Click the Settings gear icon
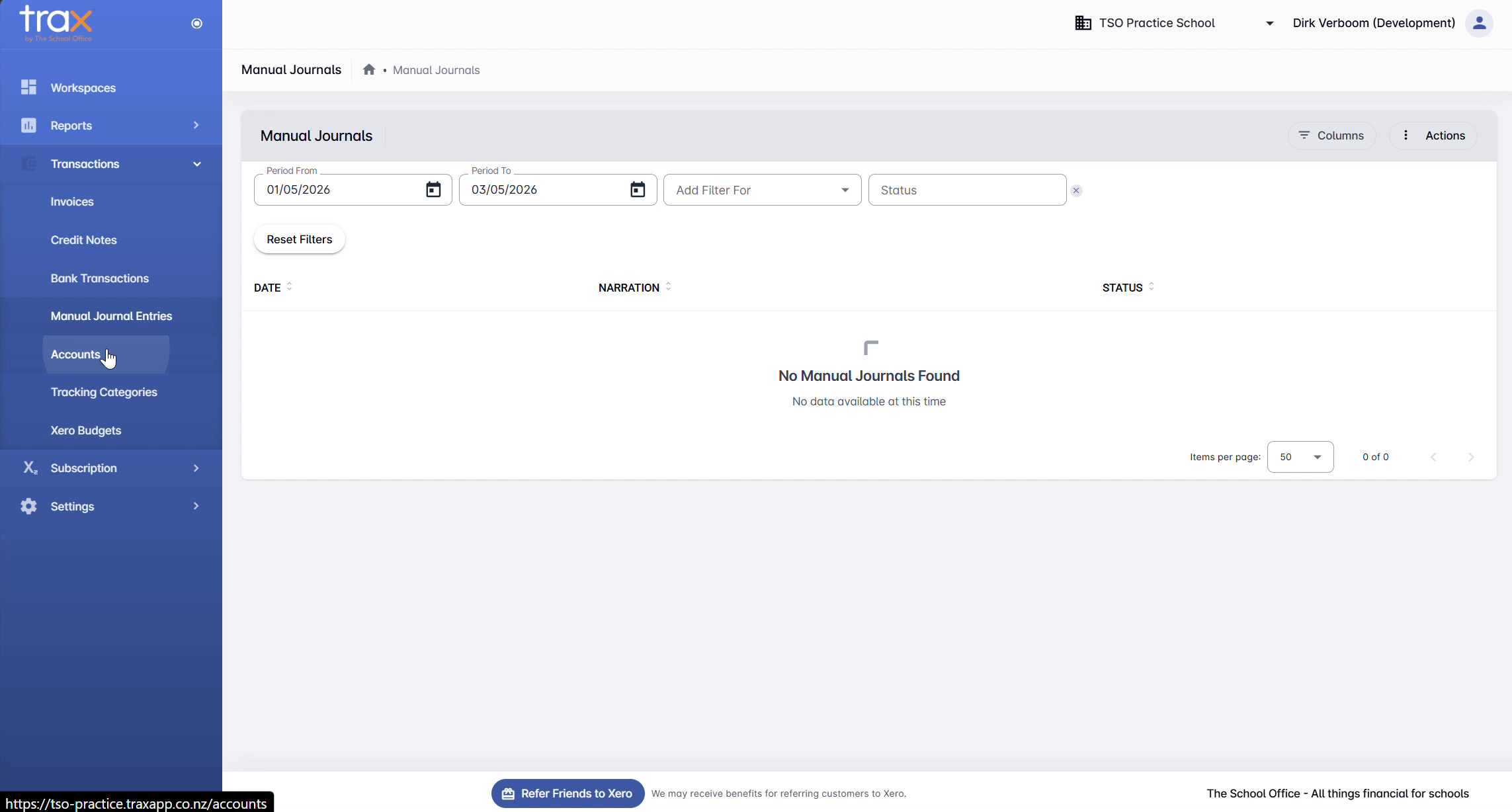Image resolution: width=1512 pixels, height=812 pixels. pyautogui.click(x=28, y=507)
